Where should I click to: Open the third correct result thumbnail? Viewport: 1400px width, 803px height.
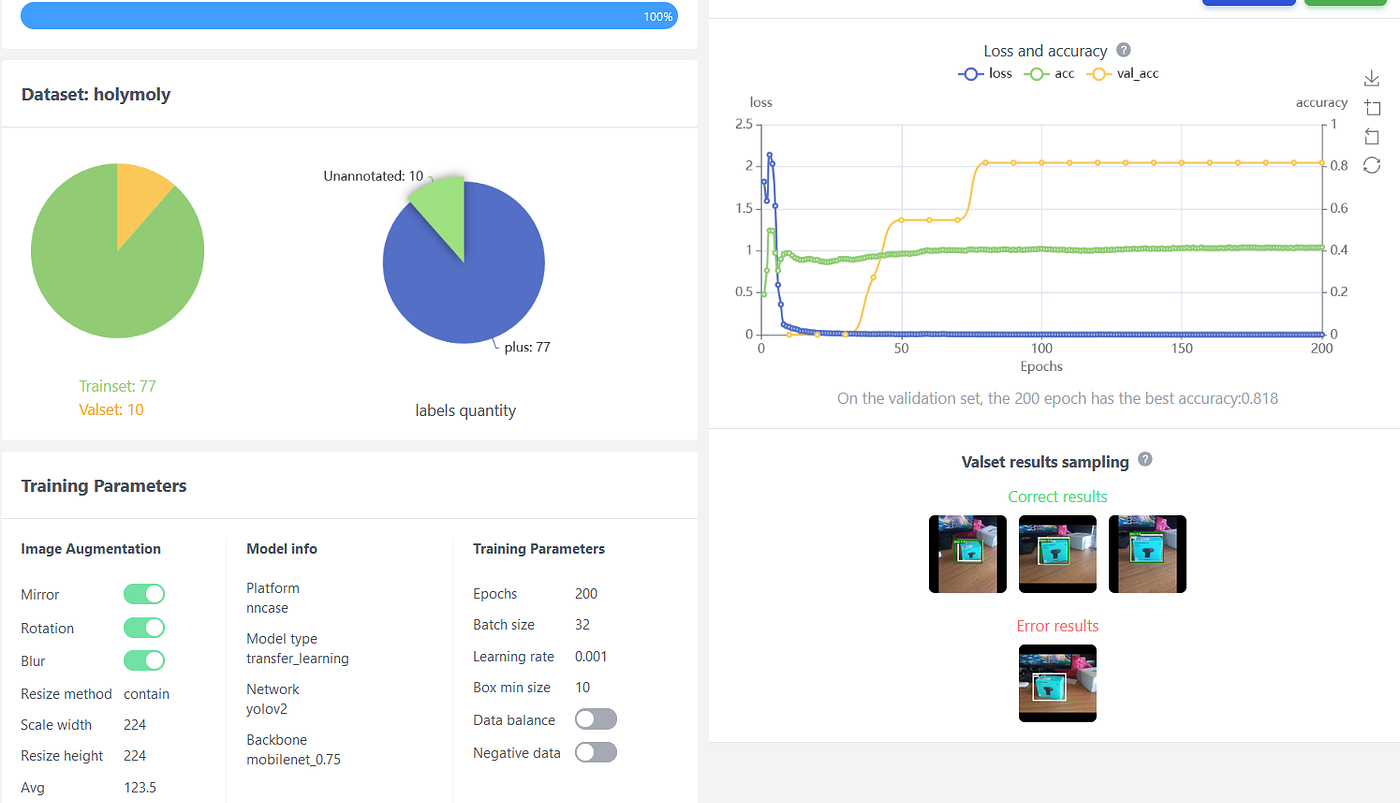[x=1148, y=554]
